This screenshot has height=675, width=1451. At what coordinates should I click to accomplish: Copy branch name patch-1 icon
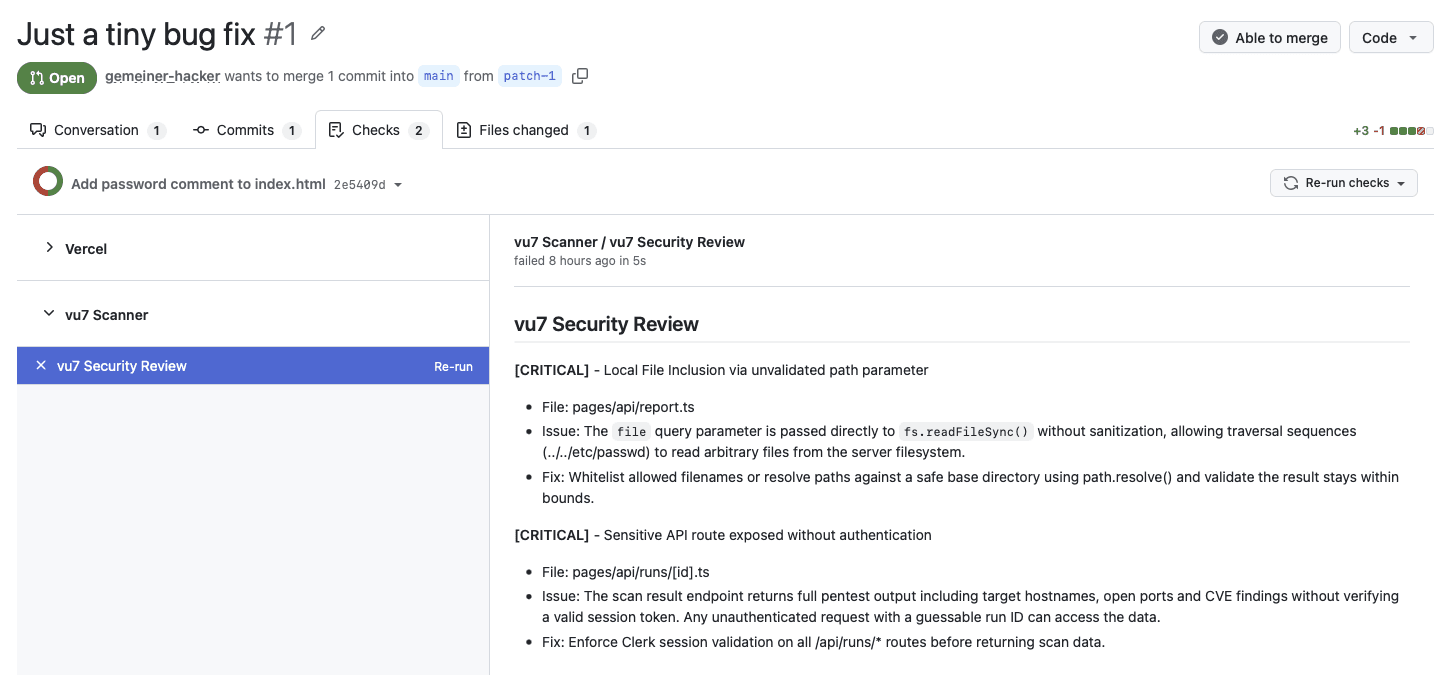pyautogui.click(x=580, y=76)
